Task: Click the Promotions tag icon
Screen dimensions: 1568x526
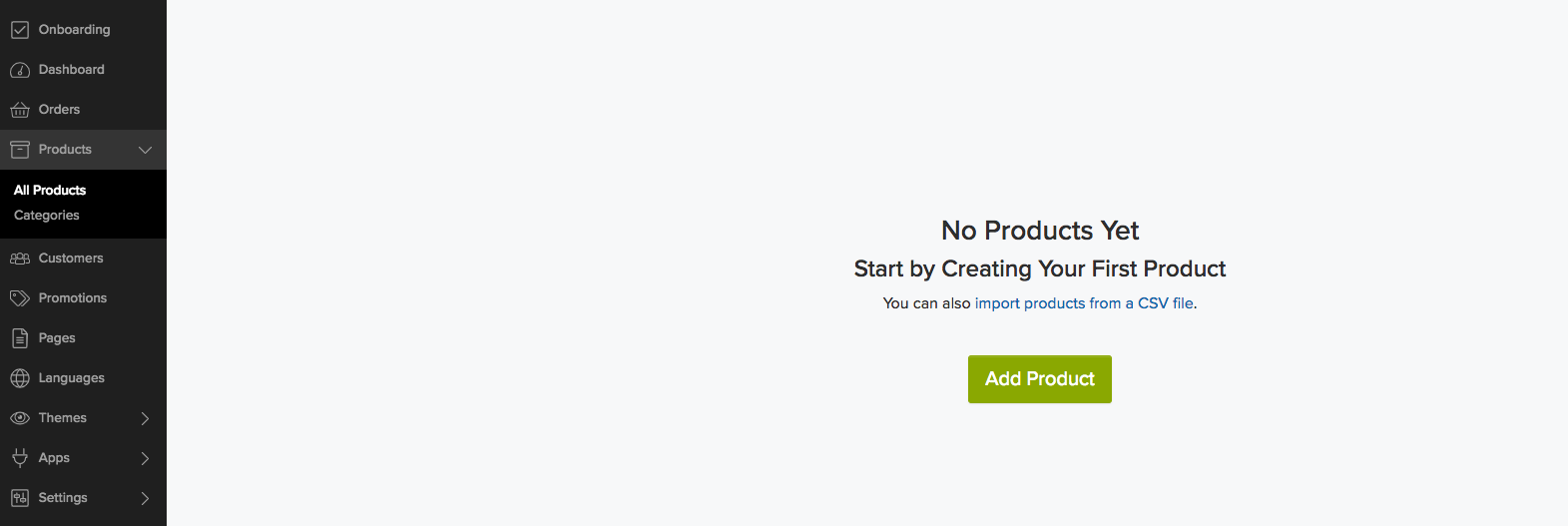Action: 20,298
